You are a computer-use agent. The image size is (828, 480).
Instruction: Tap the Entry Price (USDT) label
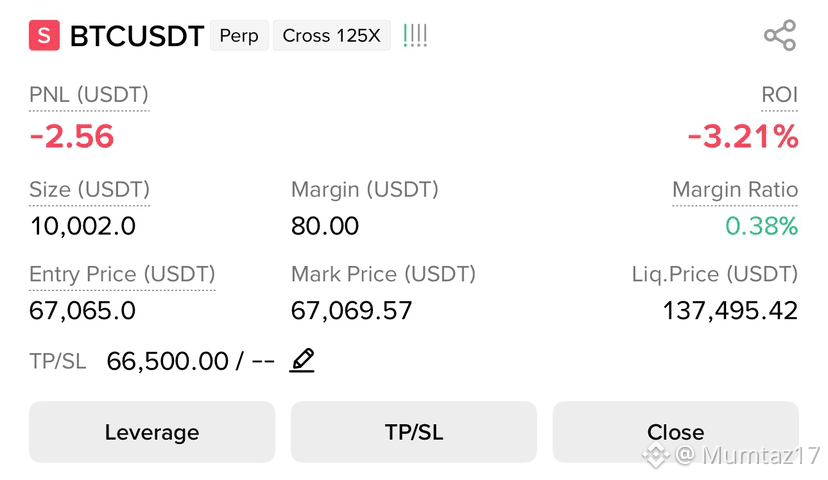pyautogui.click(x=122, y=274)
